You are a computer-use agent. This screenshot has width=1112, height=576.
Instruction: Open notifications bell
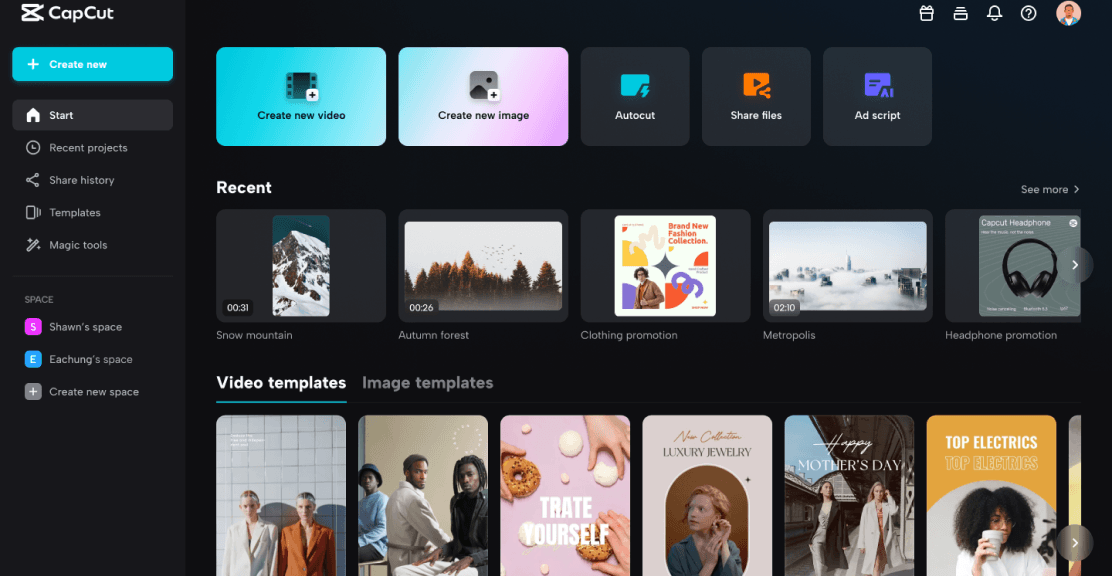coord(994,13)
